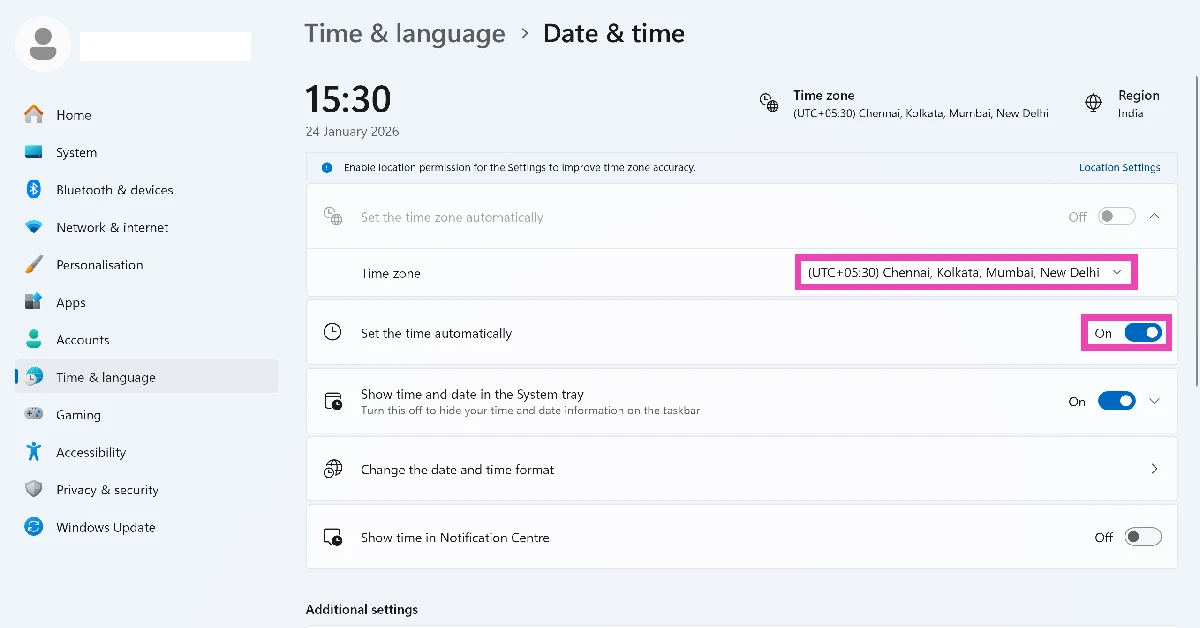The height and width of the screenshot is (628, 1200).
Task: Open Network & internet via its icon
Action: pos(35,227)
